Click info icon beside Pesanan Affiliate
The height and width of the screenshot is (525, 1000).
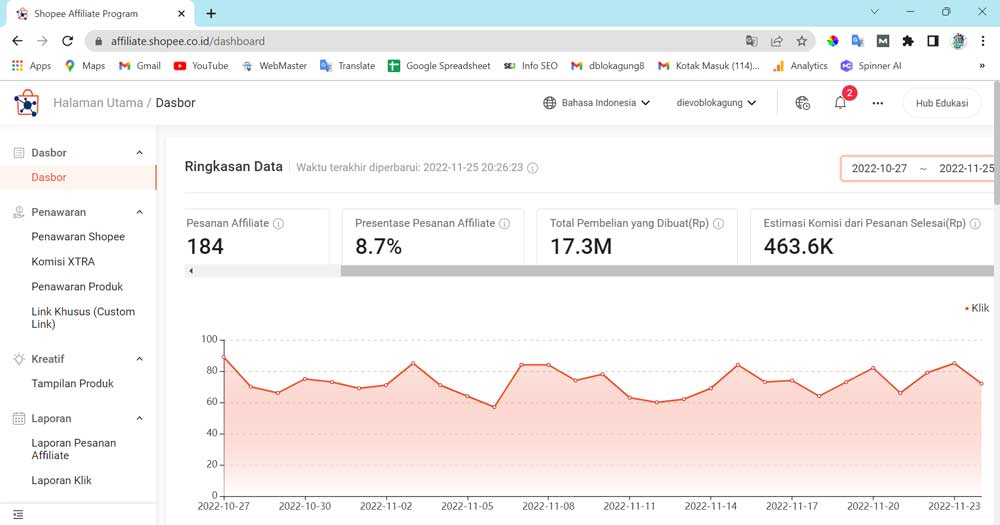point(279,224)
